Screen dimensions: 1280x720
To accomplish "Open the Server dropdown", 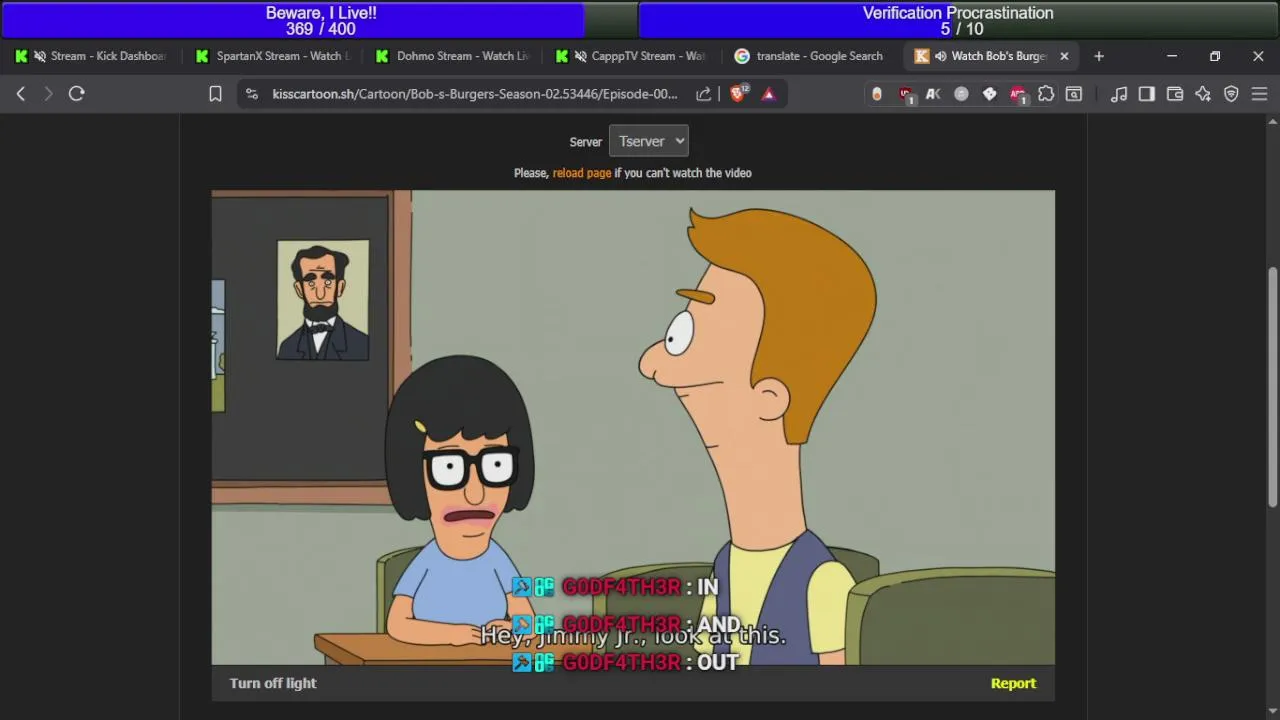I will point(649,141).
